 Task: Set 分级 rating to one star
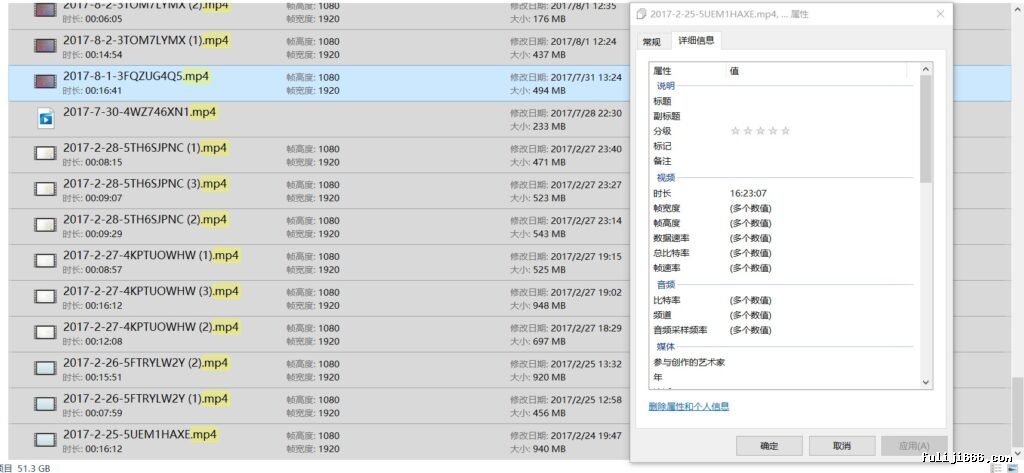(x=735, y=131)
